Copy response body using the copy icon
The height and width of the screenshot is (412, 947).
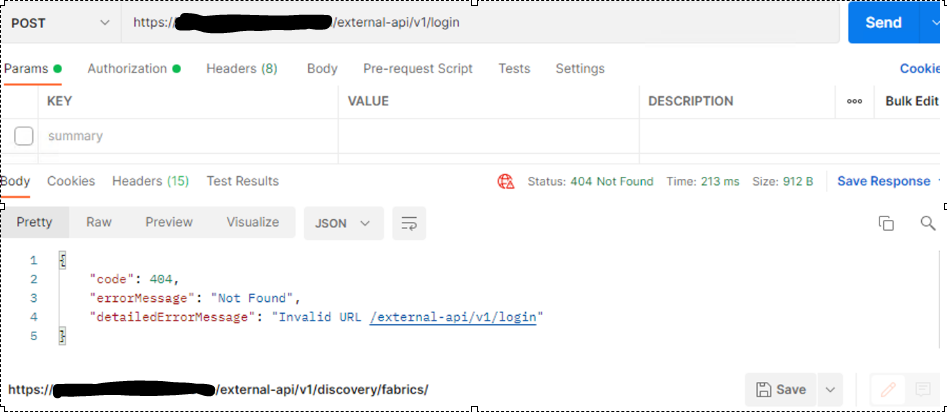885,223
